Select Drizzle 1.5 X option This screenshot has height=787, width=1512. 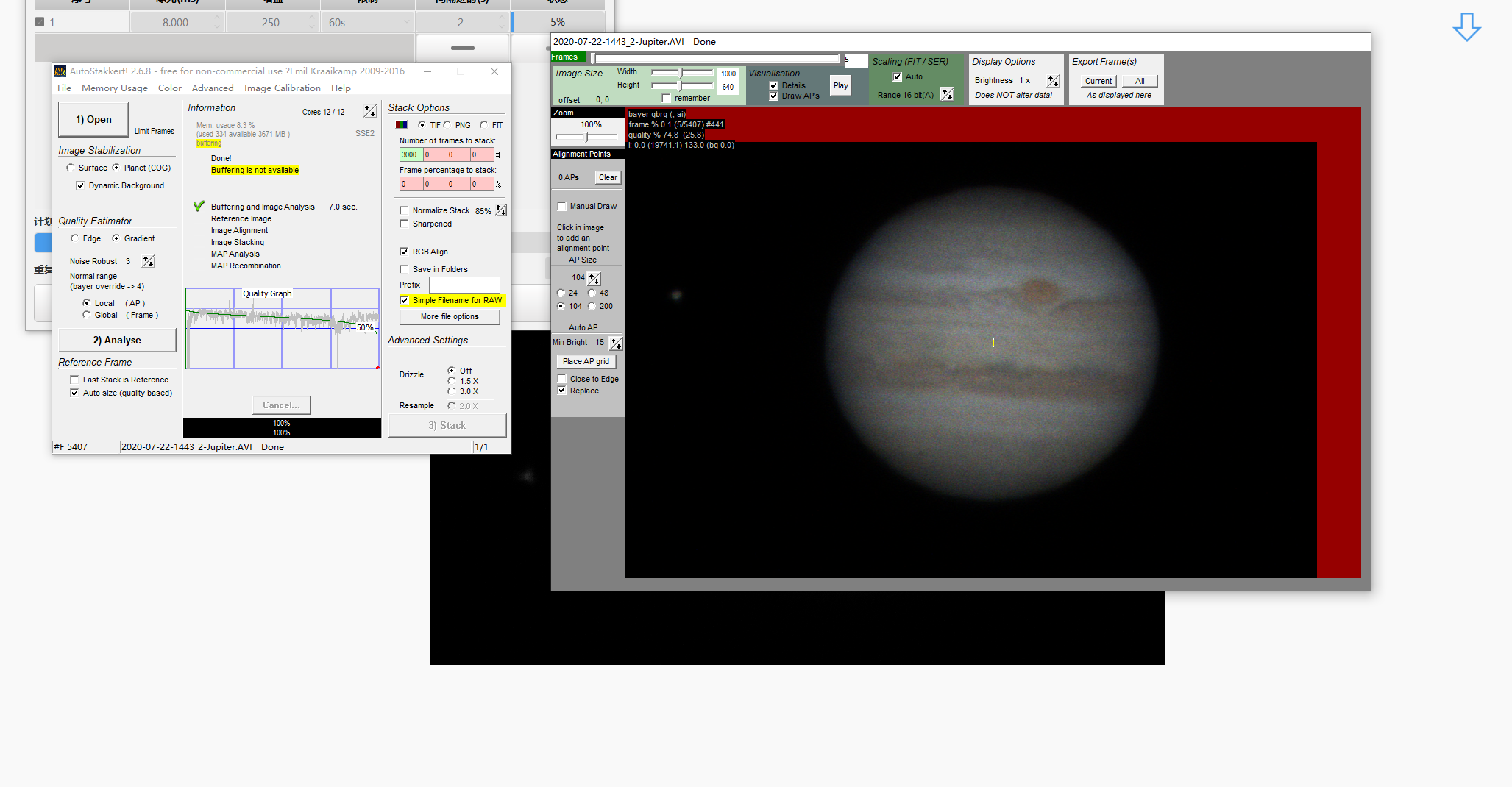tap(452, 381)
